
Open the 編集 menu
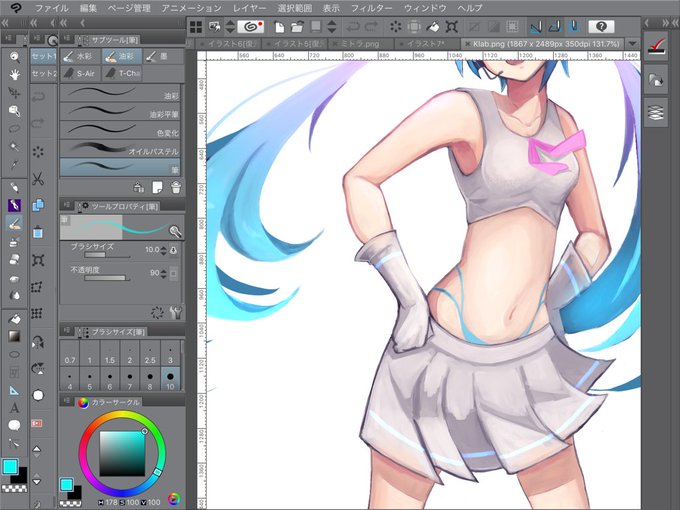pos(88,8)
